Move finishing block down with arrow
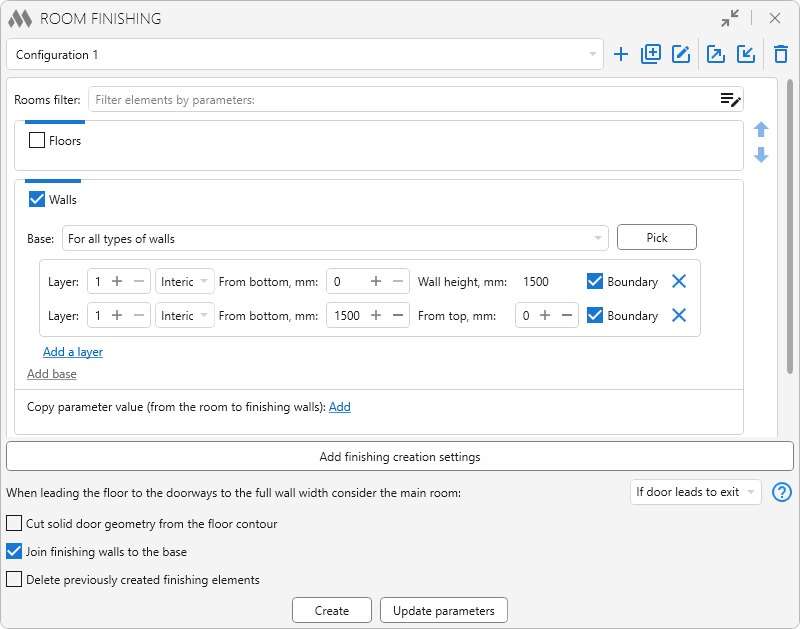Viewport: 800px width, 629px height. coord(761,155)
